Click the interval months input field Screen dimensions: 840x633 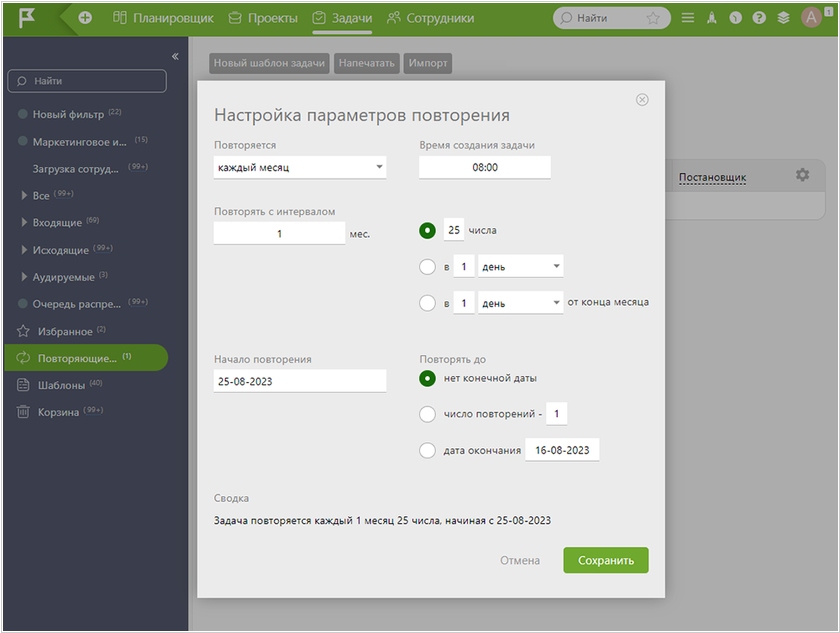pos(279,233)
